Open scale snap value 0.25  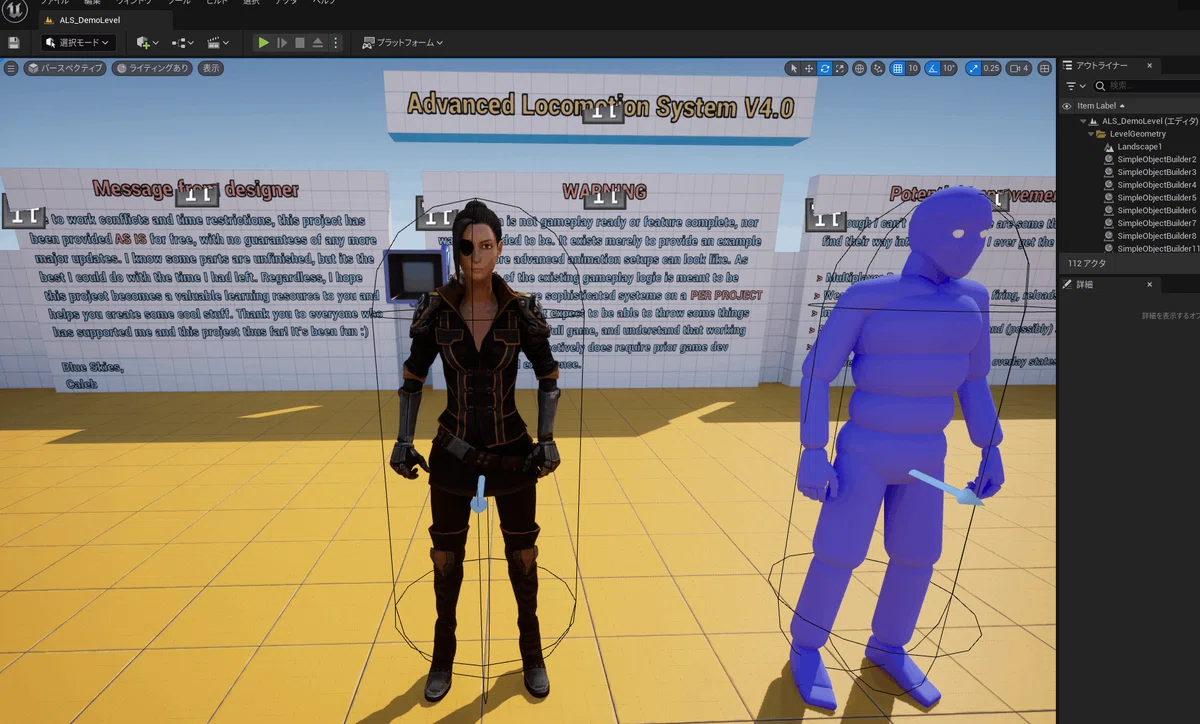click(x=991, y=68)
